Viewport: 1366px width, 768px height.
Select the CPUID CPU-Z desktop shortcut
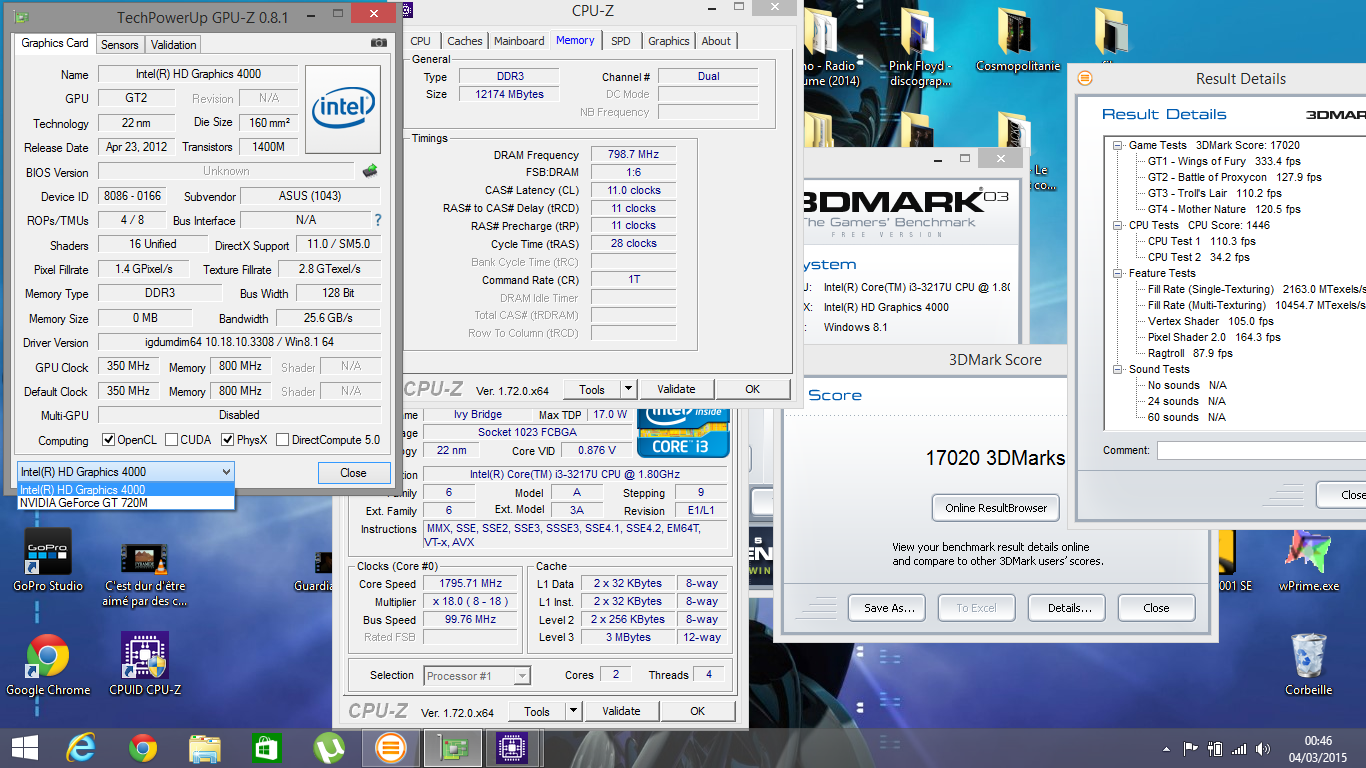(x=145, y=665)
